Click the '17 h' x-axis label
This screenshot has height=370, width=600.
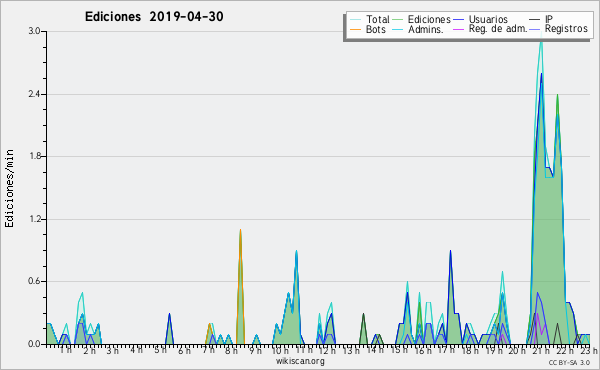(446, 350)
